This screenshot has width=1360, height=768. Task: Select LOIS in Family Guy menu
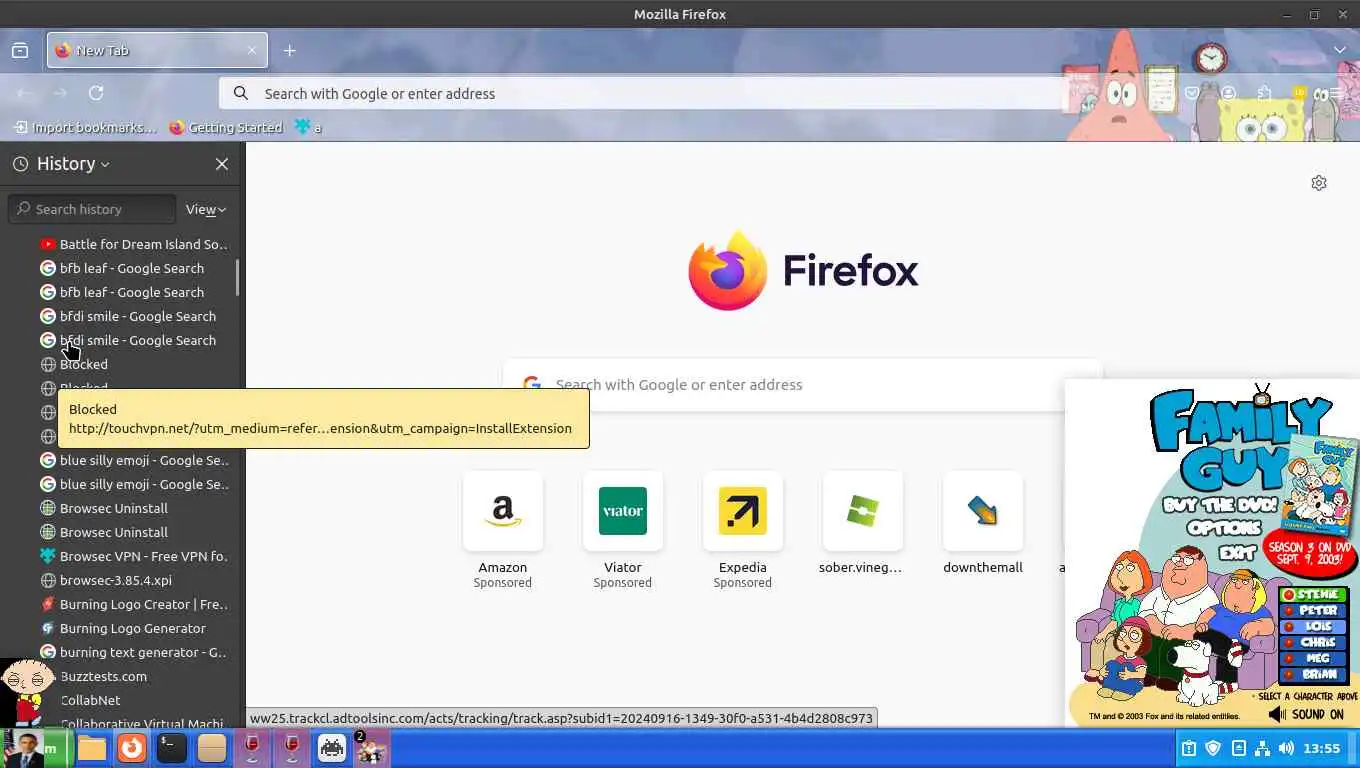click(x=1315, y=627)
